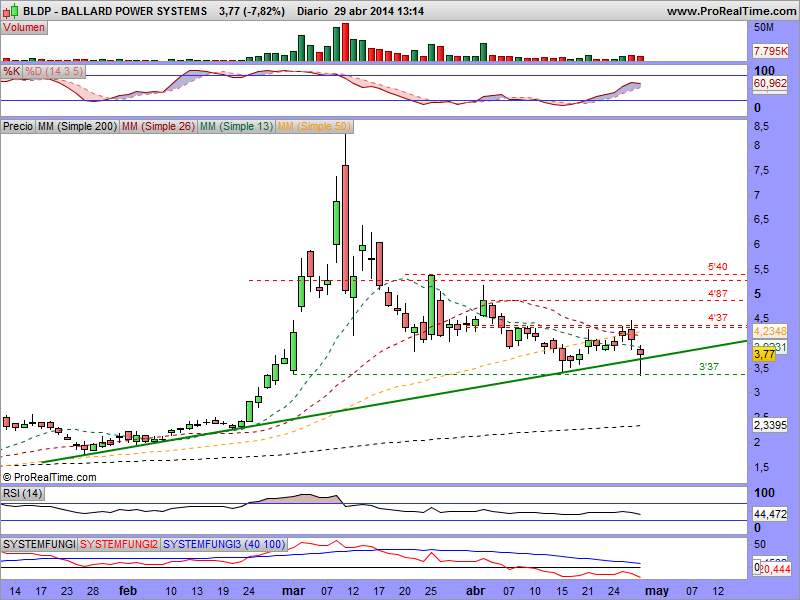This screenshot has height=600, width=800.
Task: Select the SYSTEMFUNGI2 indicator label
Action: tap(119, 544)
